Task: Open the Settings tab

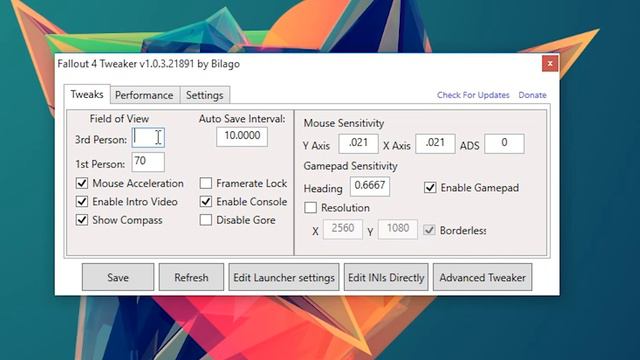Action: pyautogui.click(x=204, y=95)
